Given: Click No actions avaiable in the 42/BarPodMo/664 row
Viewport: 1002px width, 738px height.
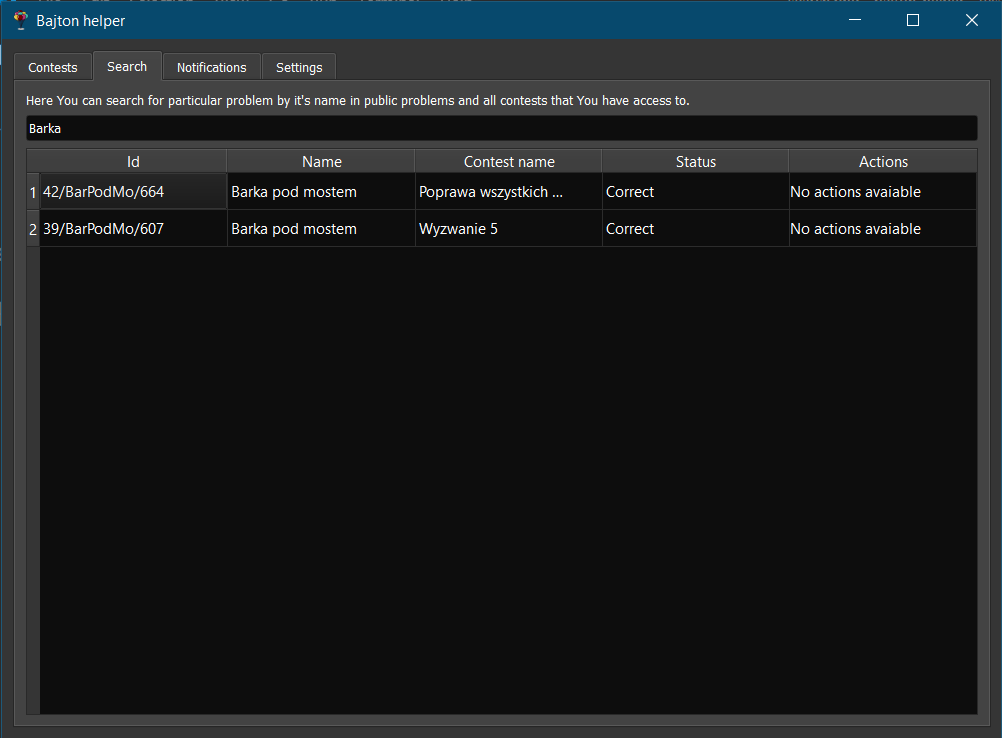Looking at the screenshot, I should [x=883, y=192].
